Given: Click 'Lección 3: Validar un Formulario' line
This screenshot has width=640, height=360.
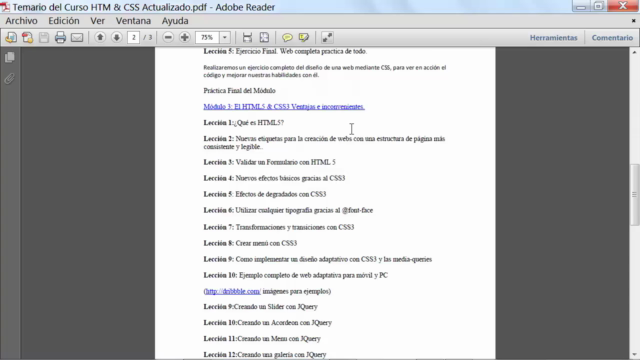Looking at the screenshot, I should point(269,162).
